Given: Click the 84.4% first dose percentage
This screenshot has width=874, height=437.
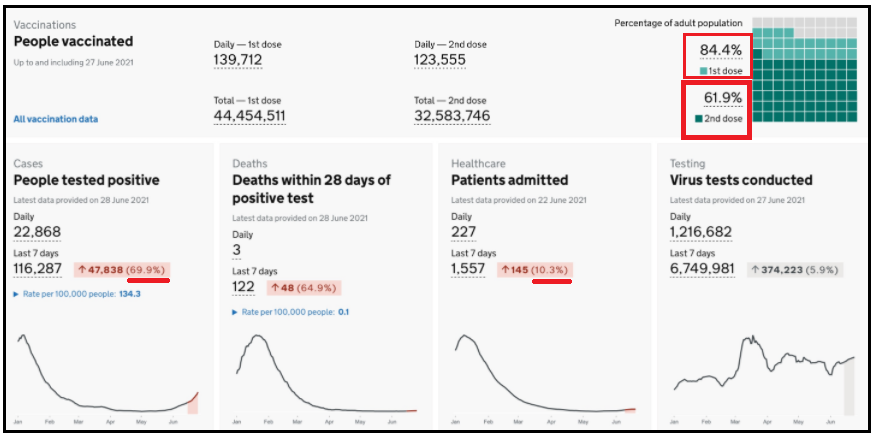Looking at the screenshot, I should (720, 51).
